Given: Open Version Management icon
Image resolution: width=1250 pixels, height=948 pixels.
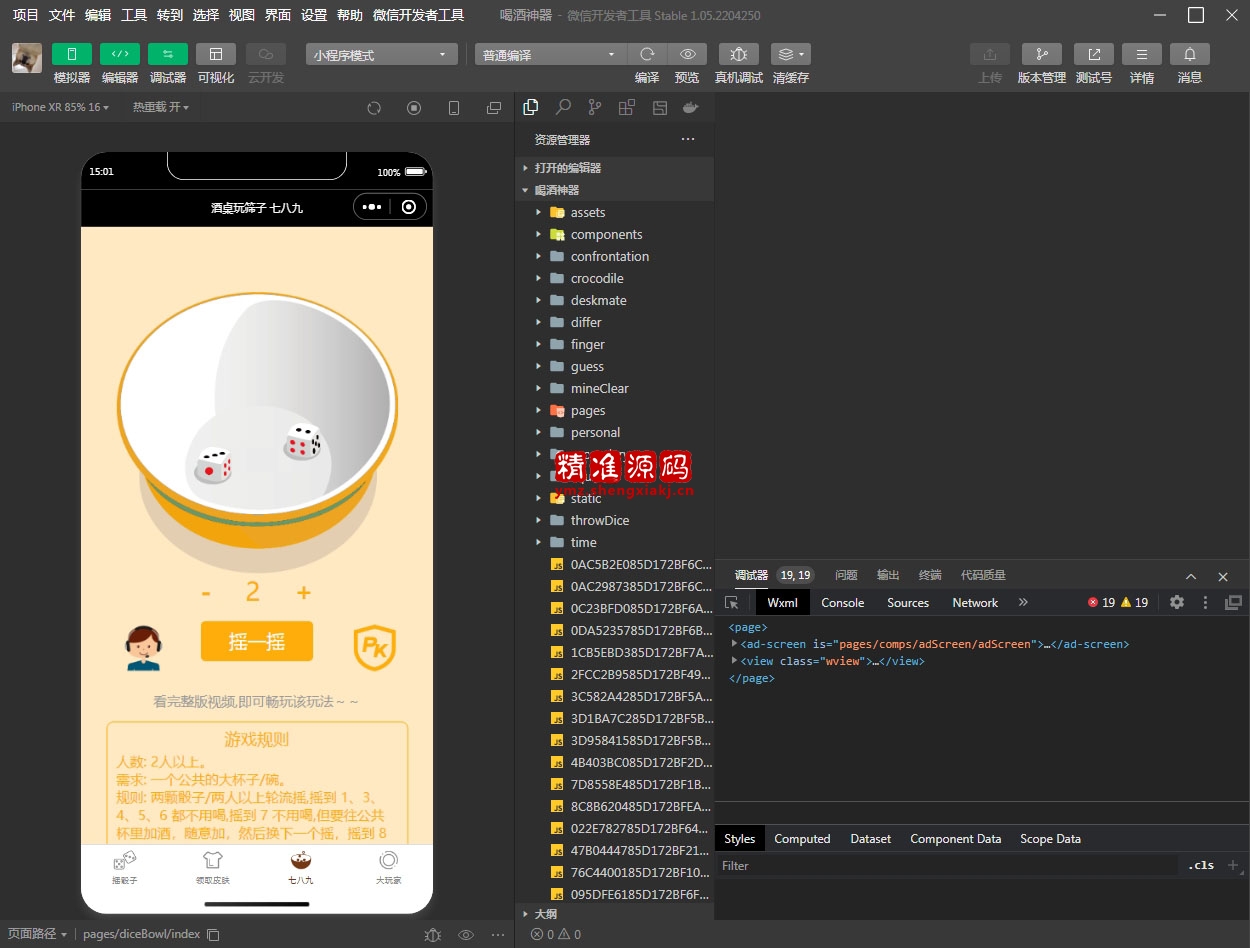Looking at the screenshot, I should tap(1042, 54).
